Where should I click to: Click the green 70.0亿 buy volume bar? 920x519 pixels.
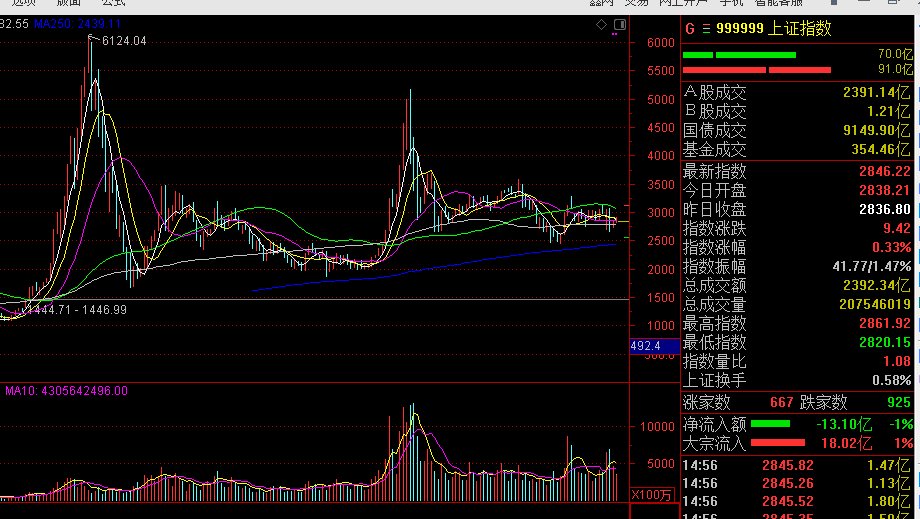coord(739,54)
